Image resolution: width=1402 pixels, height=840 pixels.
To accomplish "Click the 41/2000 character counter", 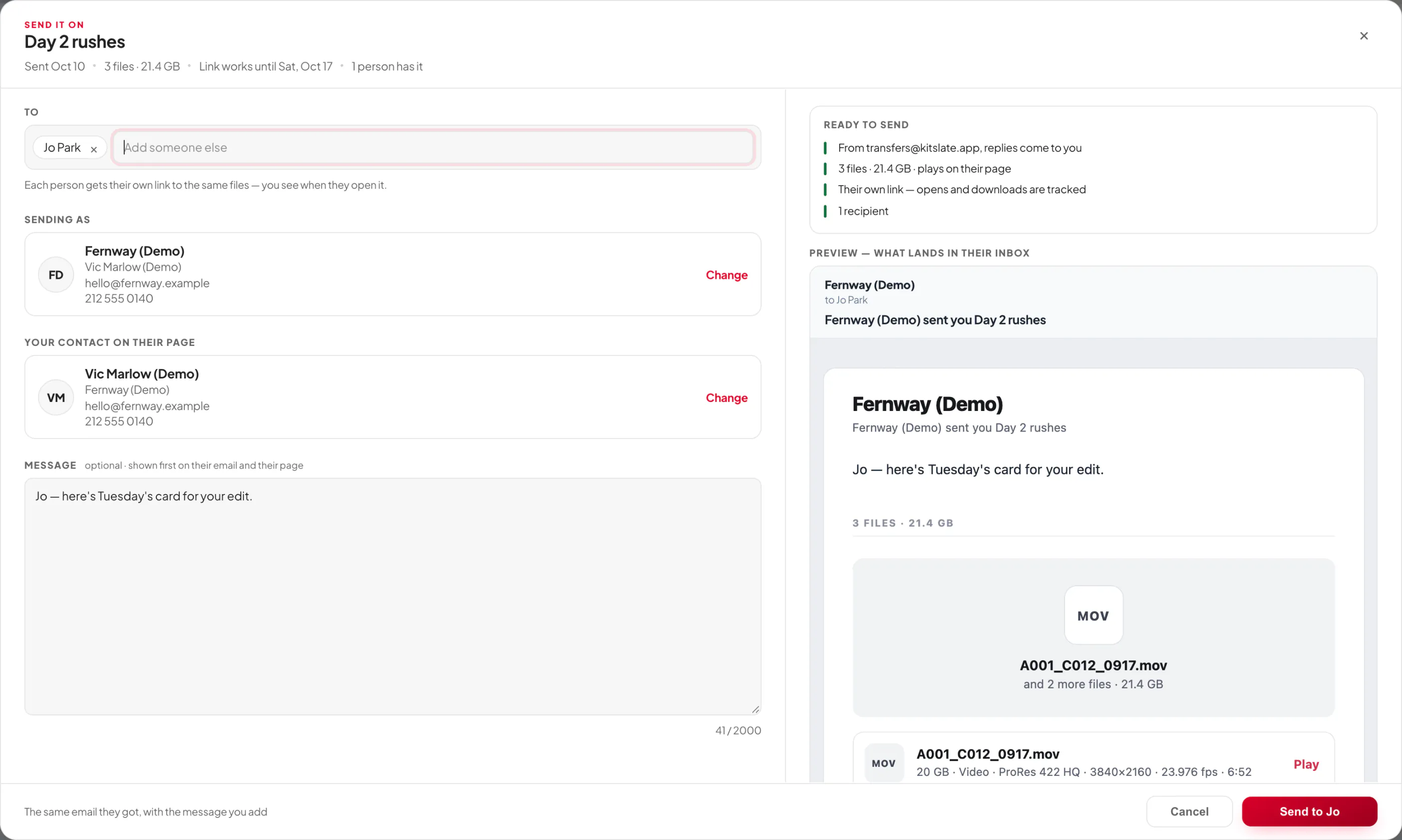I will tap(738, 730).
